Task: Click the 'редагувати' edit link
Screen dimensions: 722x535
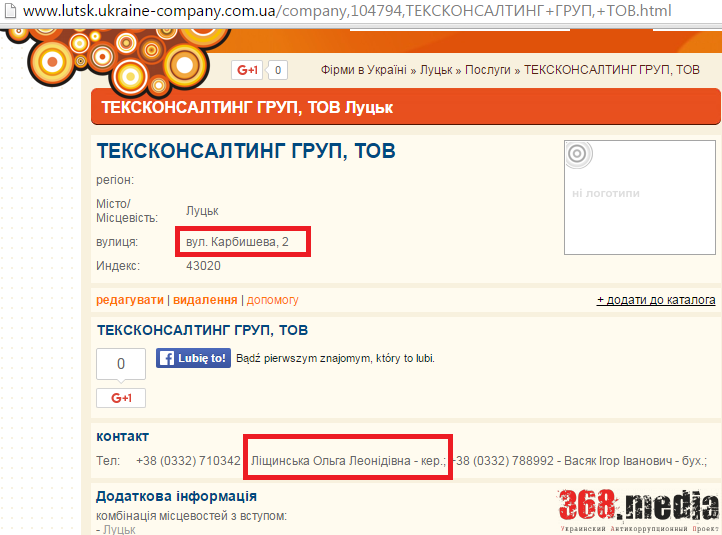Action: 130,300
